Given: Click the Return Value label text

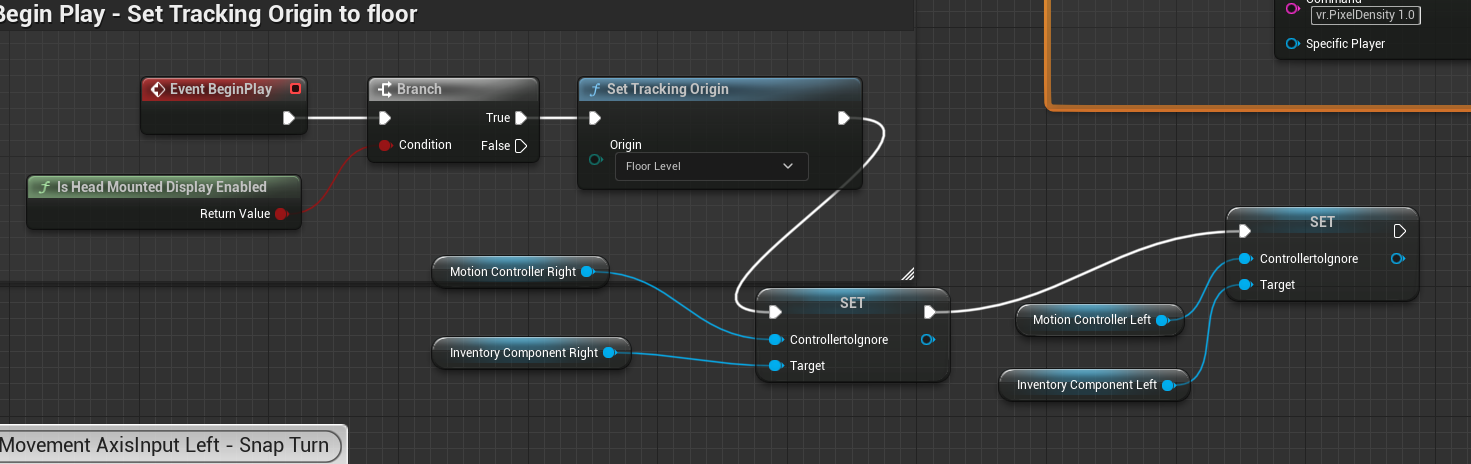Looking at the screenshot, I should pos(234,214).
